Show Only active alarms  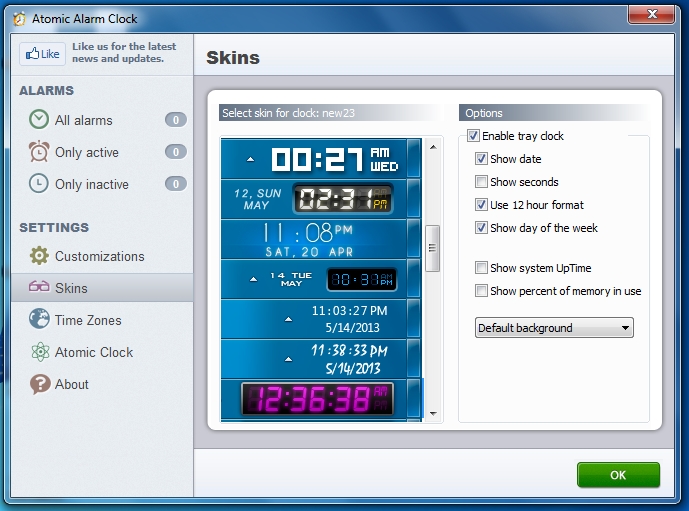tap(102, 152)
